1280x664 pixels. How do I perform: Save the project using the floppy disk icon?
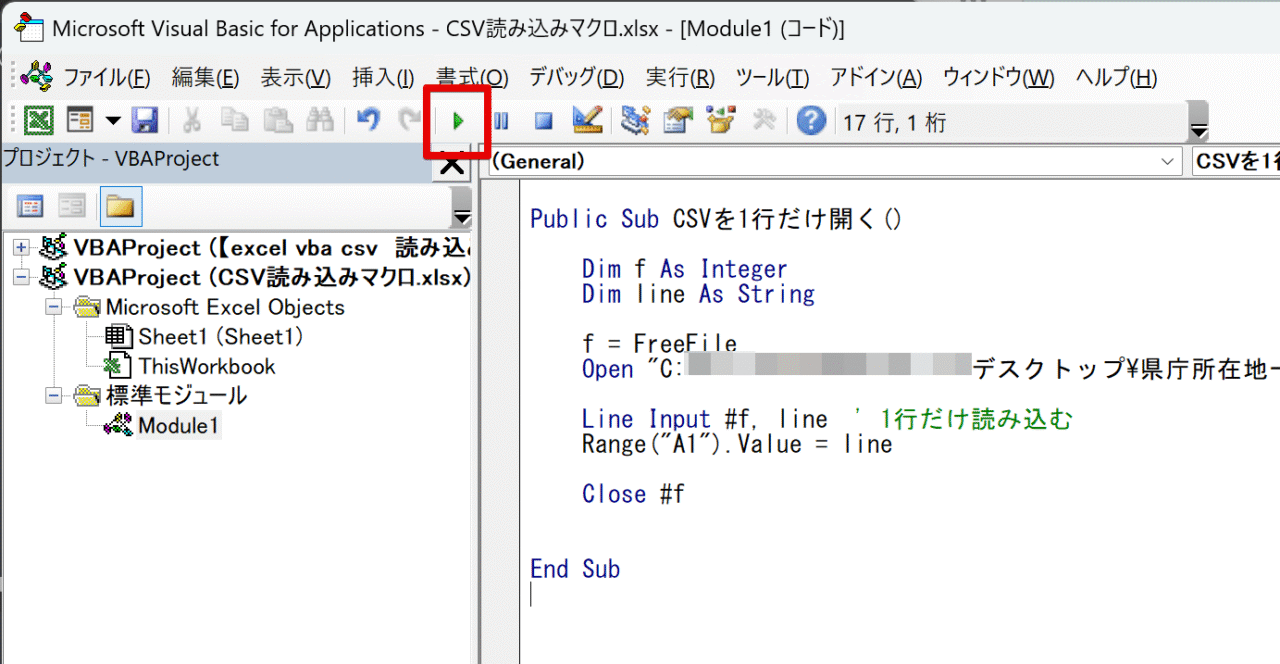146,120
